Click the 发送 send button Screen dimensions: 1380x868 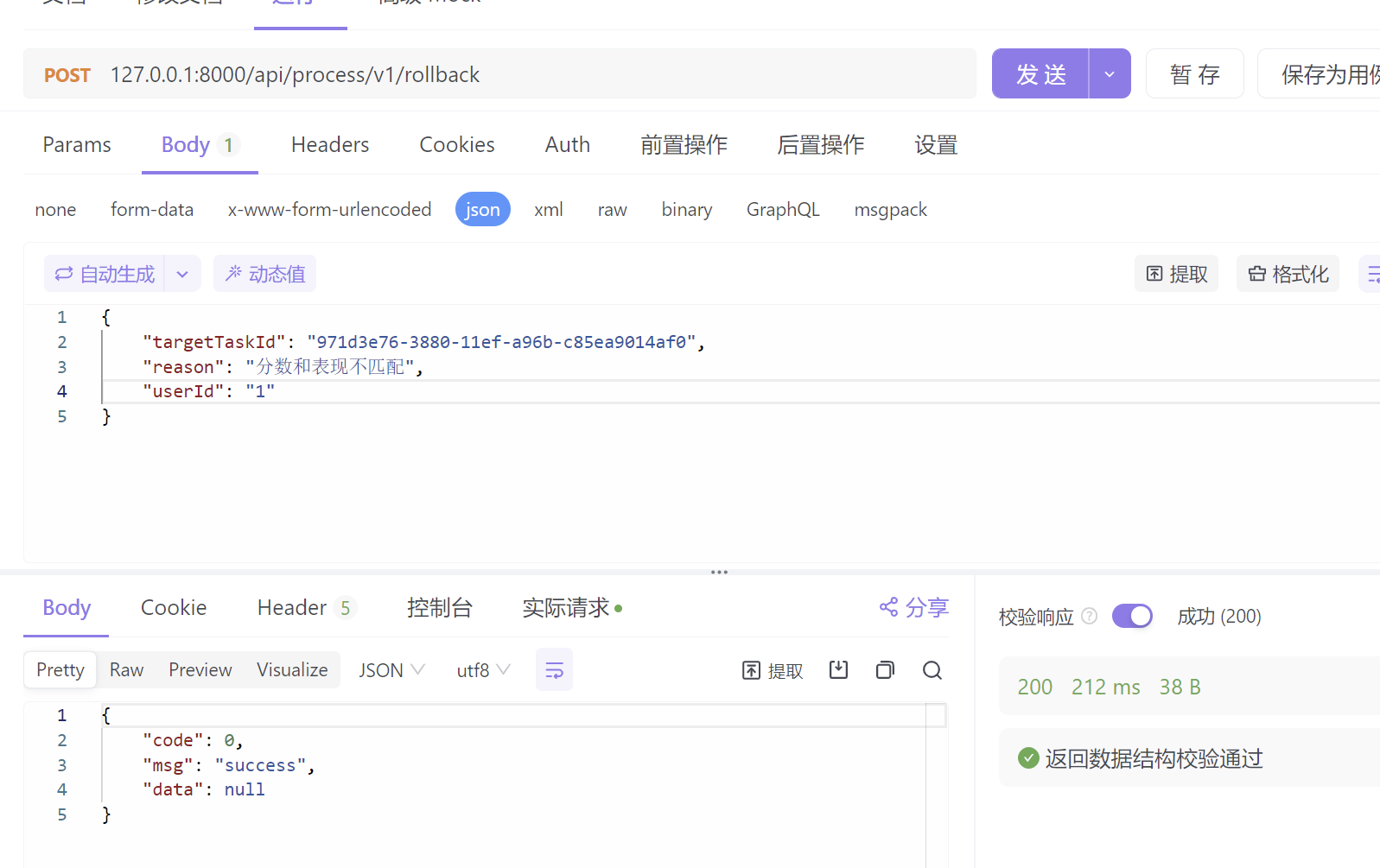click(1040, 74)
